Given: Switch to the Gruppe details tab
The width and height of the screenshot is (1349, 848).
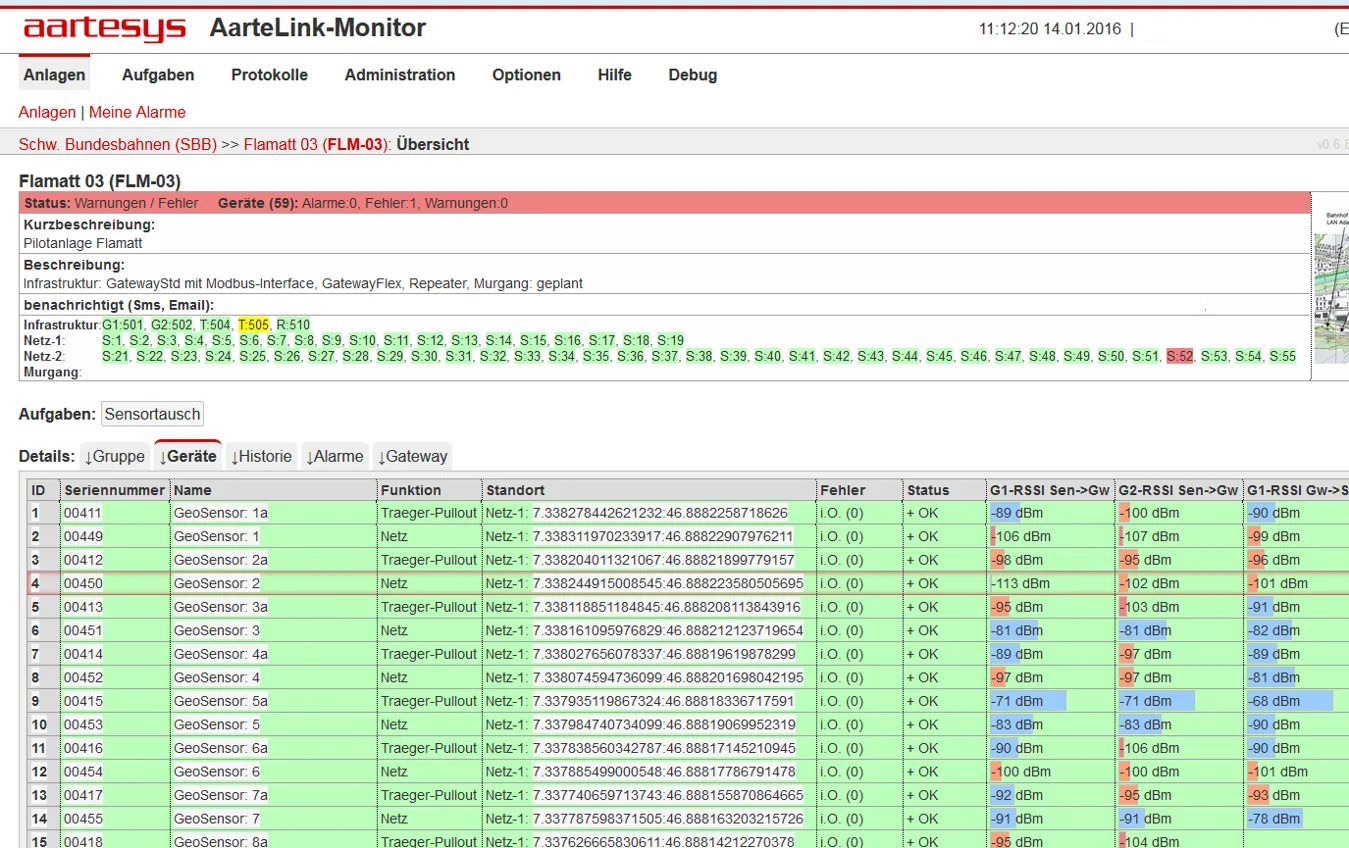Looking at the screenshot, I should click(114, 456).
